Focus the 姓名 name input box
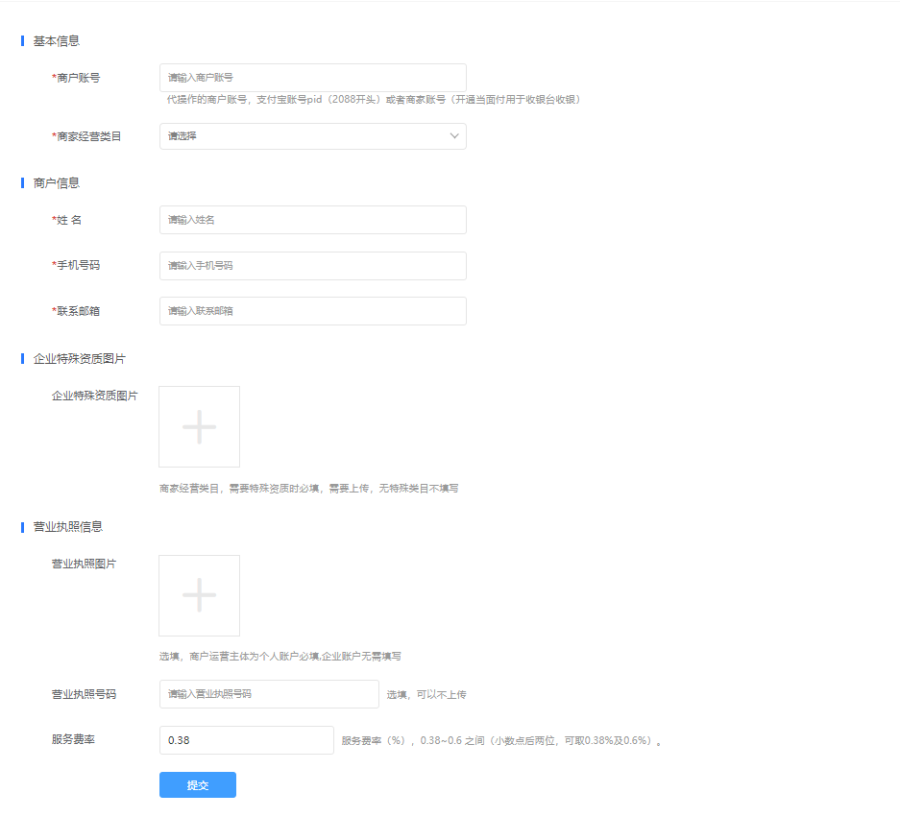This screenshot has width=900, height=817. click(x=313, y=219)
